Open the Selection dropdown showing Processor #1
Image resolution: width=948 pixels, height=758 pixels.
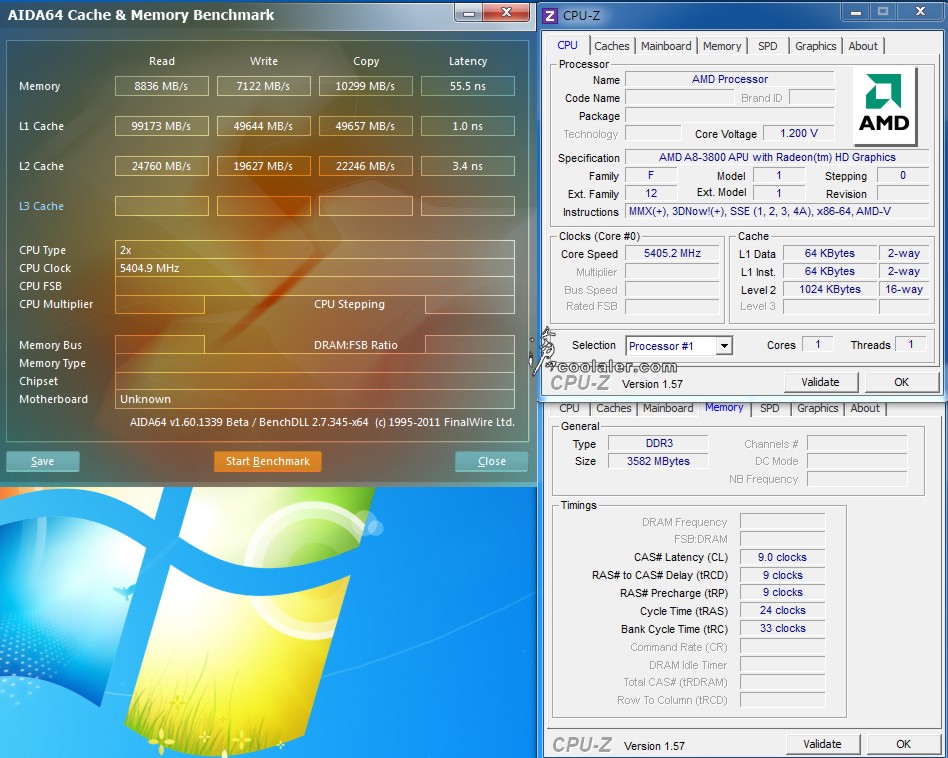tap(680, 346)
